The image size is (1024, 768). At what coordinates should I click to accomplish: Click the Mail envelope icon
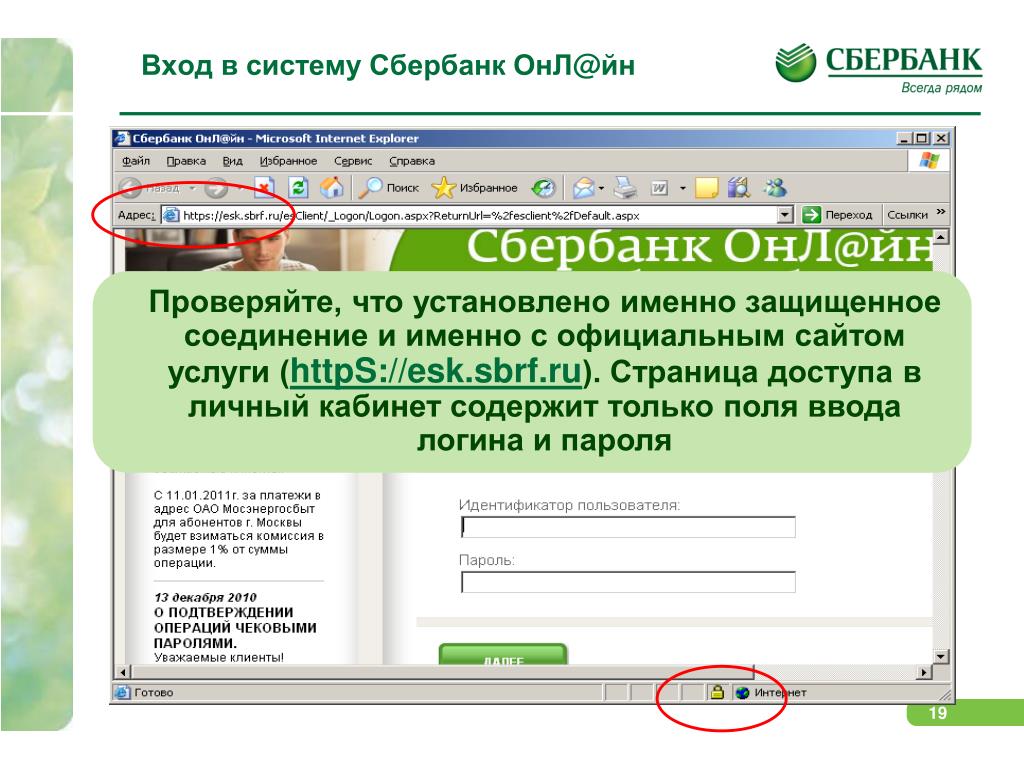point(584,188)
